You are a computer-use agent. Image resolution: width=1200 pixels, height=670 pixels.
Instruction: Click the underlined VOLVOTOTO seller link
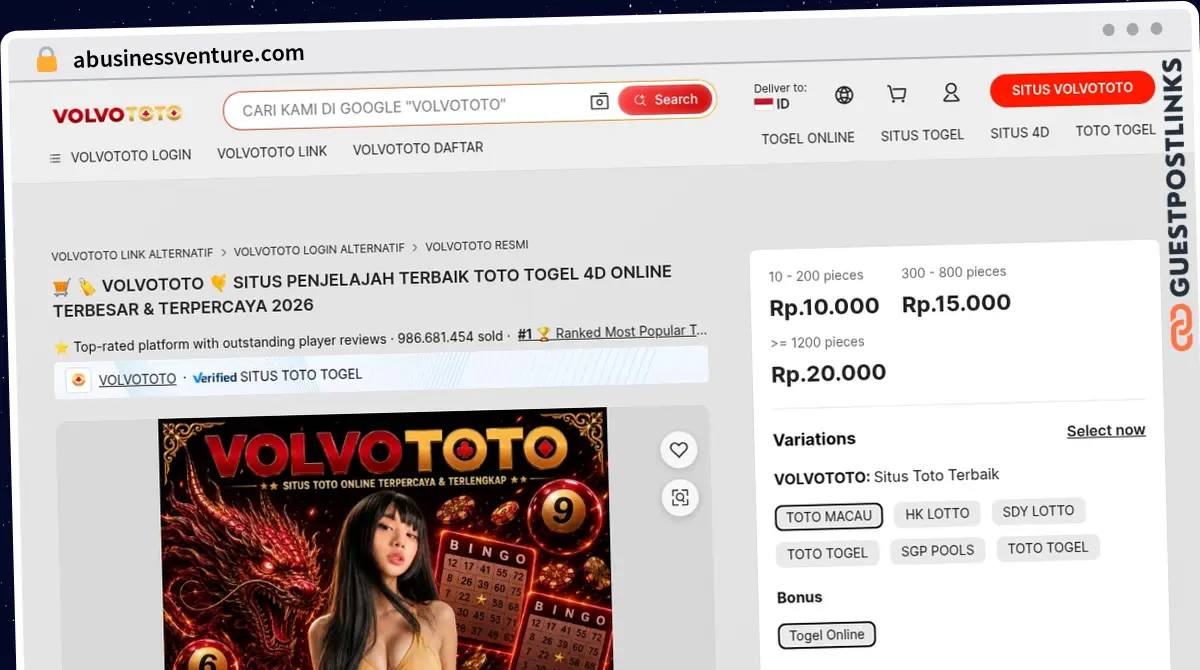137,379
